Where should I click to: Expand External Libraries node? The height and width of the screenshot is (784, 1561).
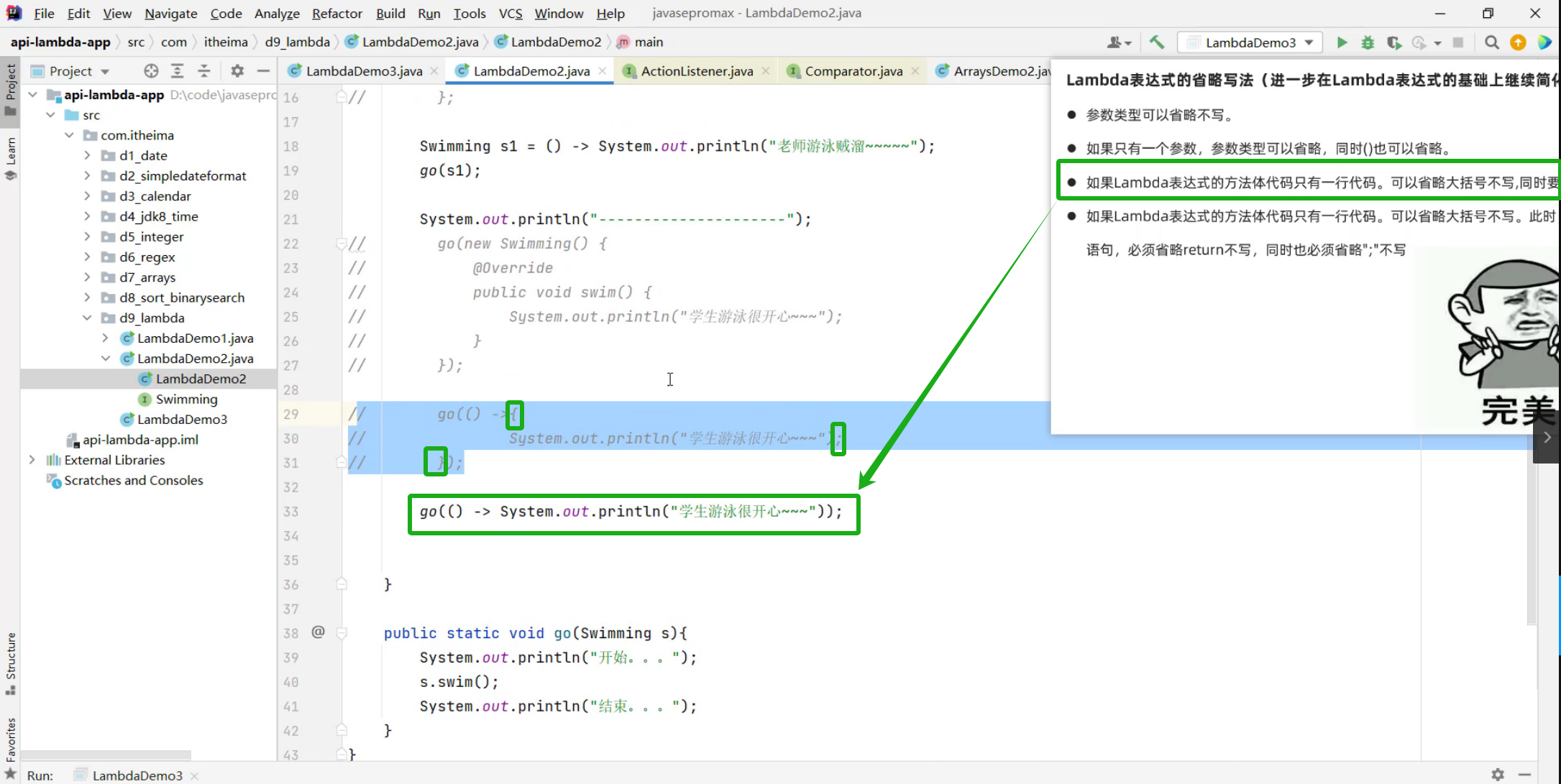[32, 459]
